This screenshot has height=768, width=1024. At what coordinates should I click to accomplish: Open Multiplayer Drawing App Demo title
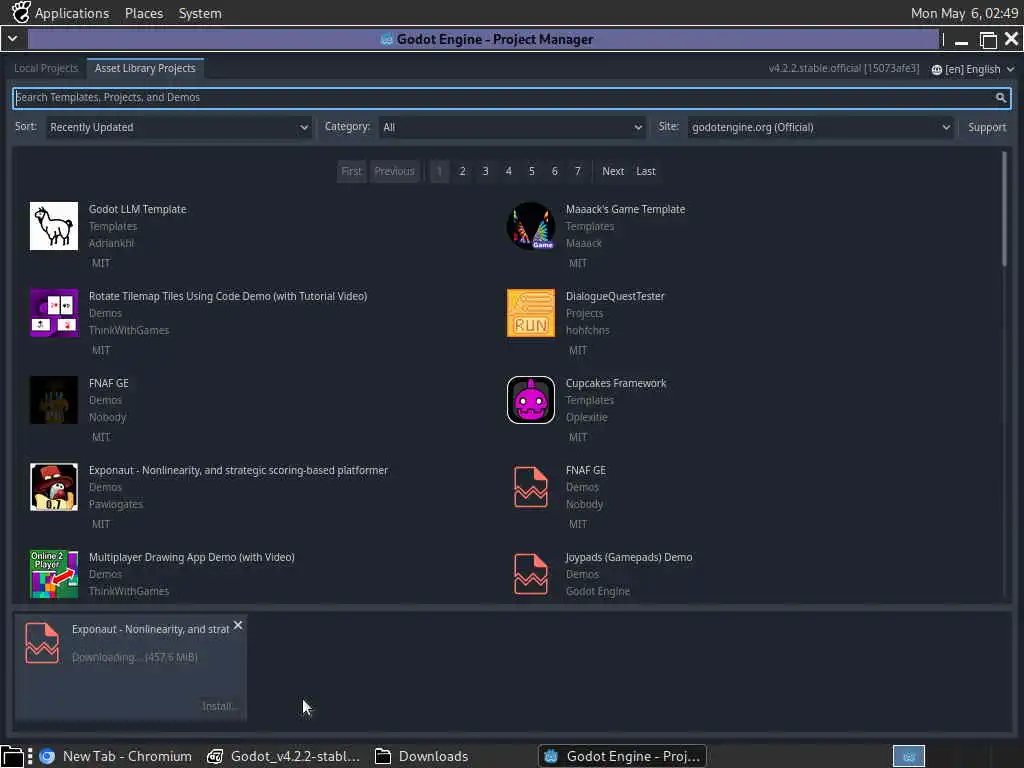point(191,557)
